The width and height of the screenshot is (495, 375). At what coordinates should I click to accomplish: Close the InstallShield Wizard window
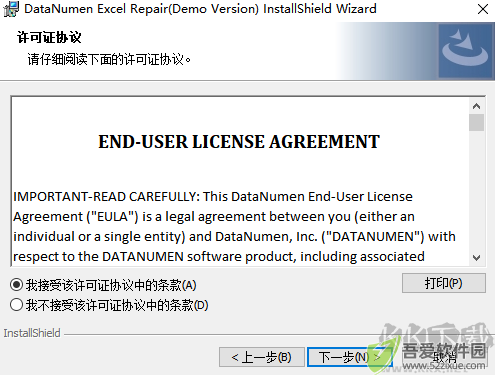[483, 9]
